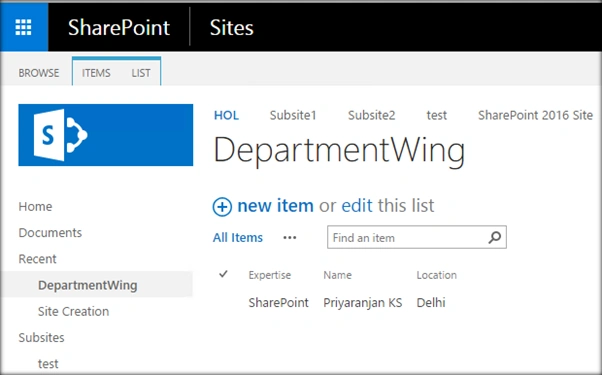
Task: Click the plus icon for new item
Action: coord(222,207)
